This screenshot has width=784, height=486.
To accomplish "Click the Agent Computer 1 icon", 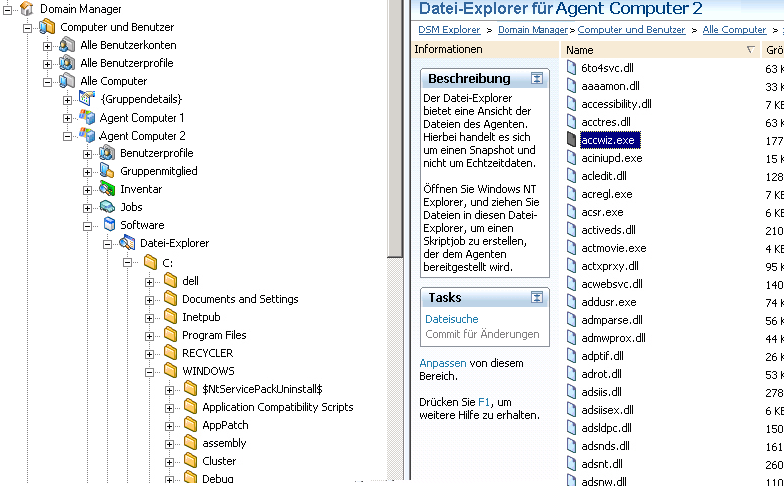I will point(87,118).
